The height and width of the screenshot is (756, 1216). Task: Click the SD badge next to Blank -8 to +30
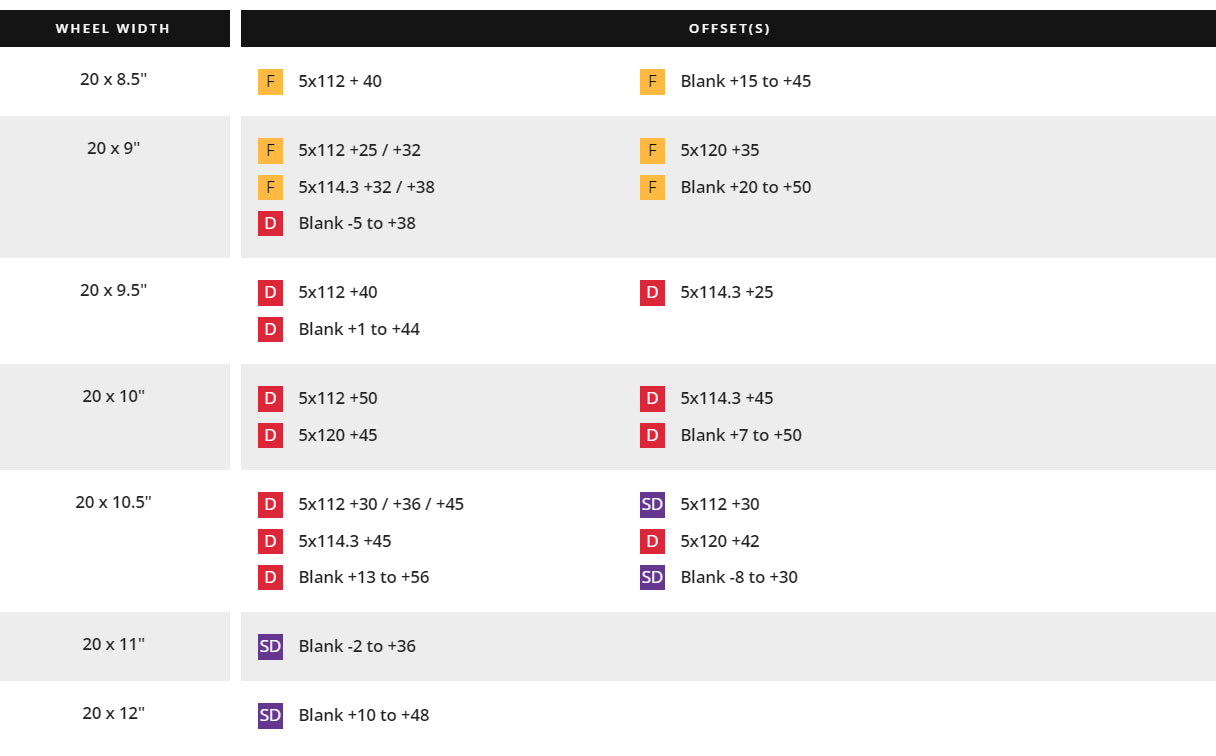tap(652, 577)
